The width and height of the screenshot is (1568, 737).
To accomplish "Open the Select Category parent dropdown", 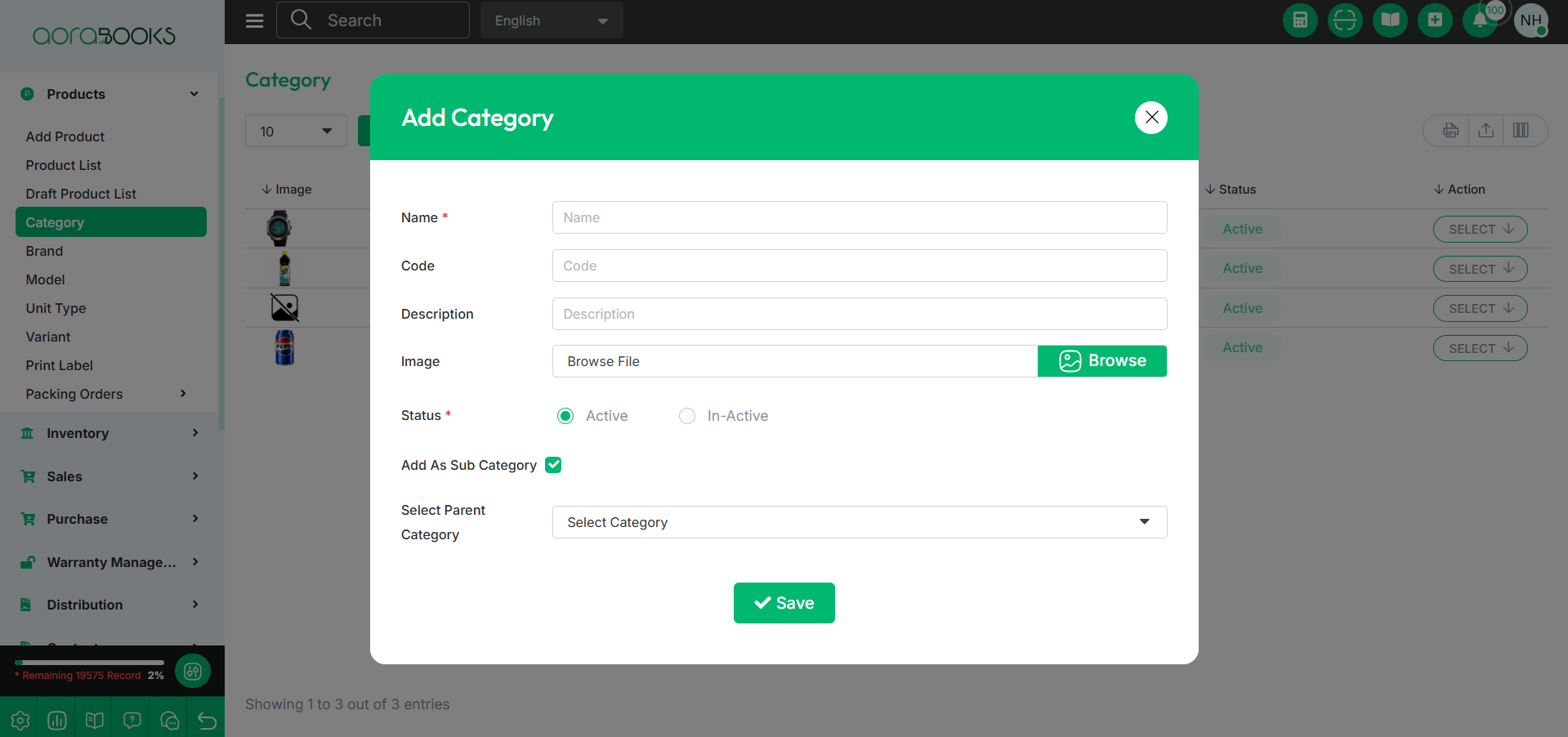I will point(860,522).
